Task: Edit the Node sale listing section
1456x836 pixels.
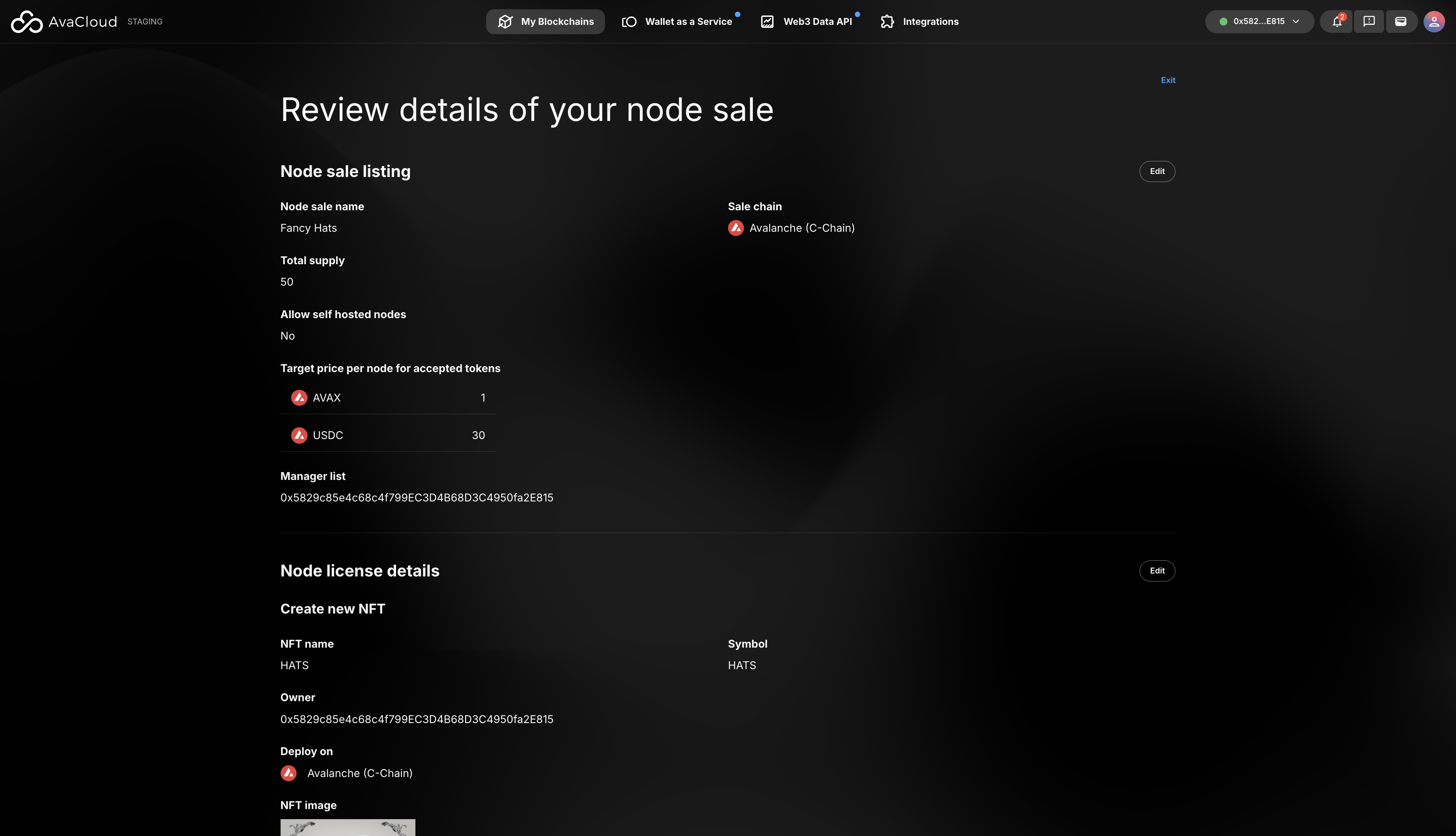Action: (x=1156, y=171)
